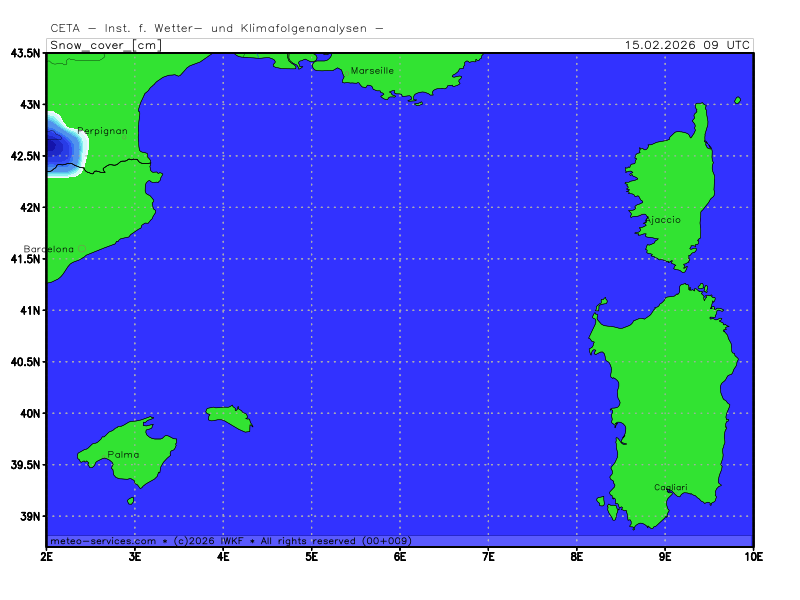
Task: Open the meteo-services.com footer link
Action: pos(102,541)
